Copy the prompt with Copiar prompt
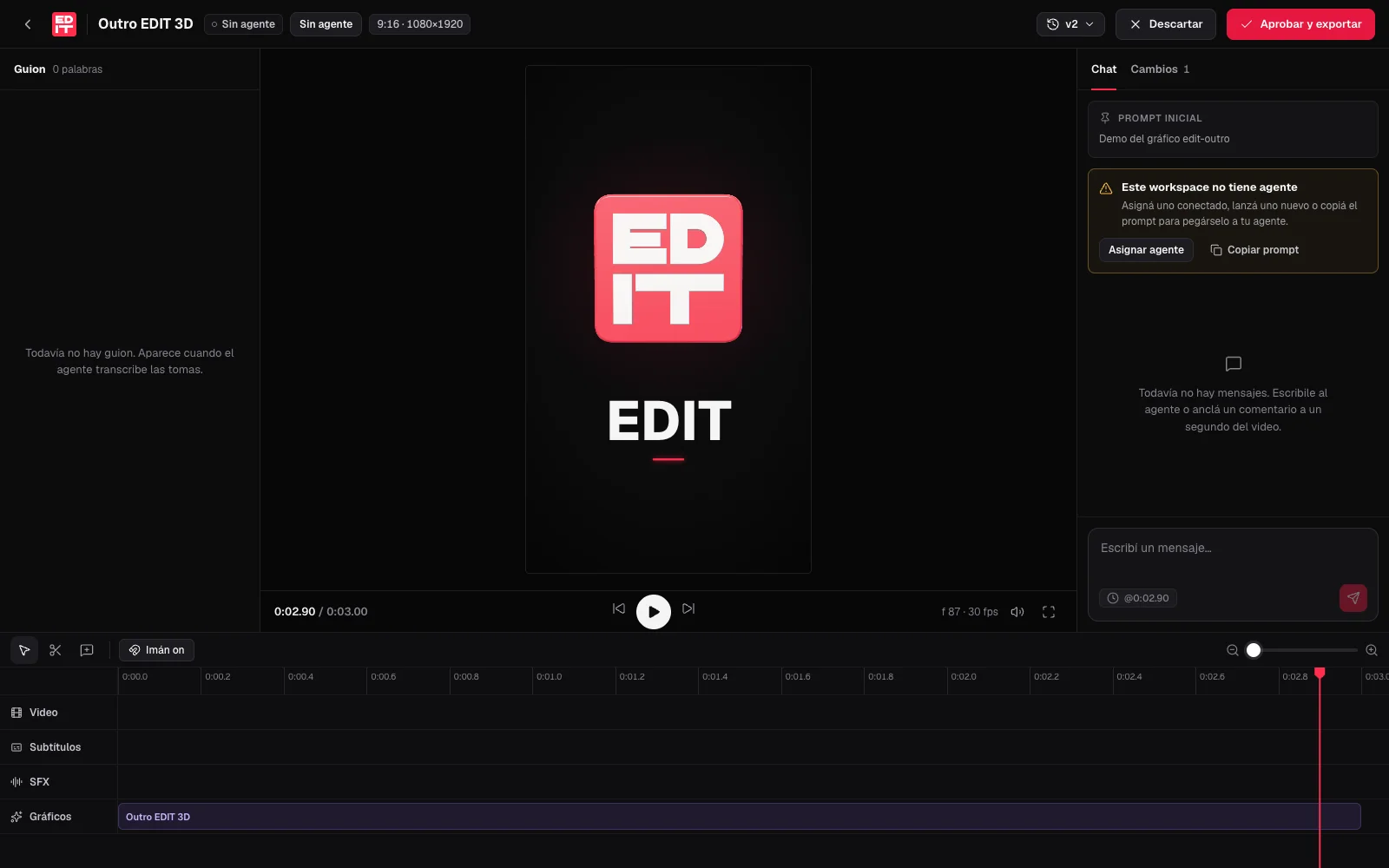This screenshot has width=1389, height=868. [x=1254, y=250]
